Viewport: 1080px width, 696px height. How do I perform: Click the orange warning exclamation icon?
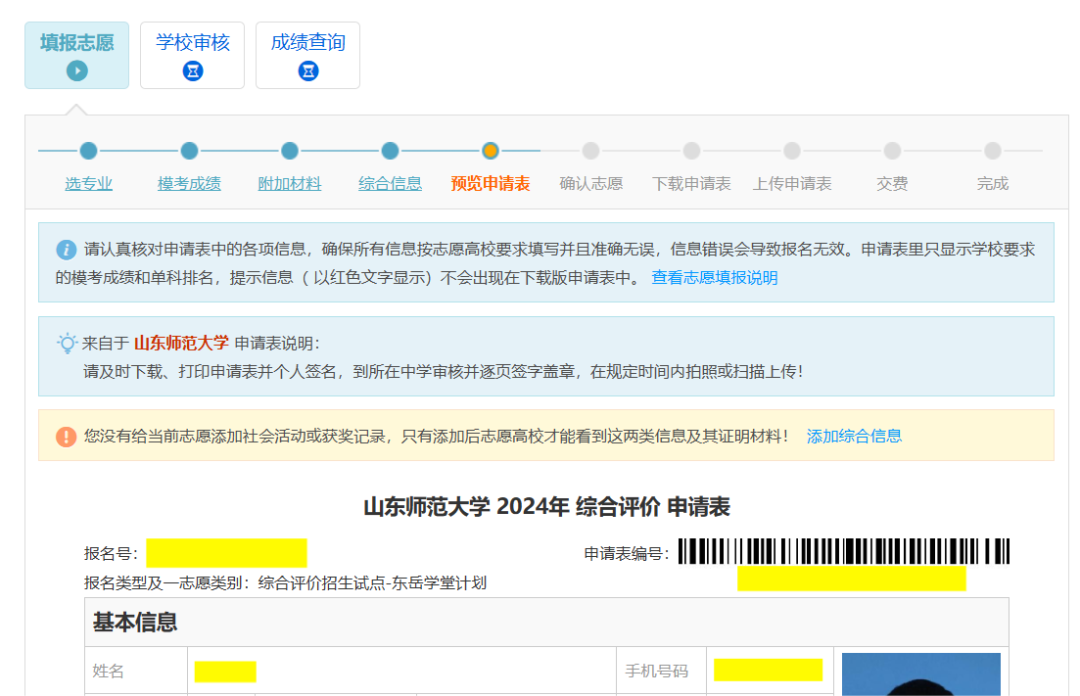[66, 437]
